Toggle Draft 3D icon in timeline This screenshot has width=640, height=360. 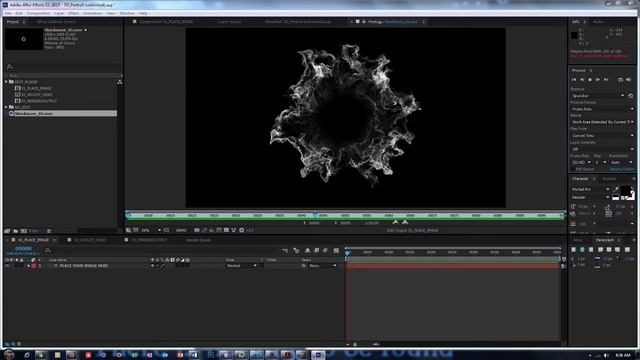[296, 250]
